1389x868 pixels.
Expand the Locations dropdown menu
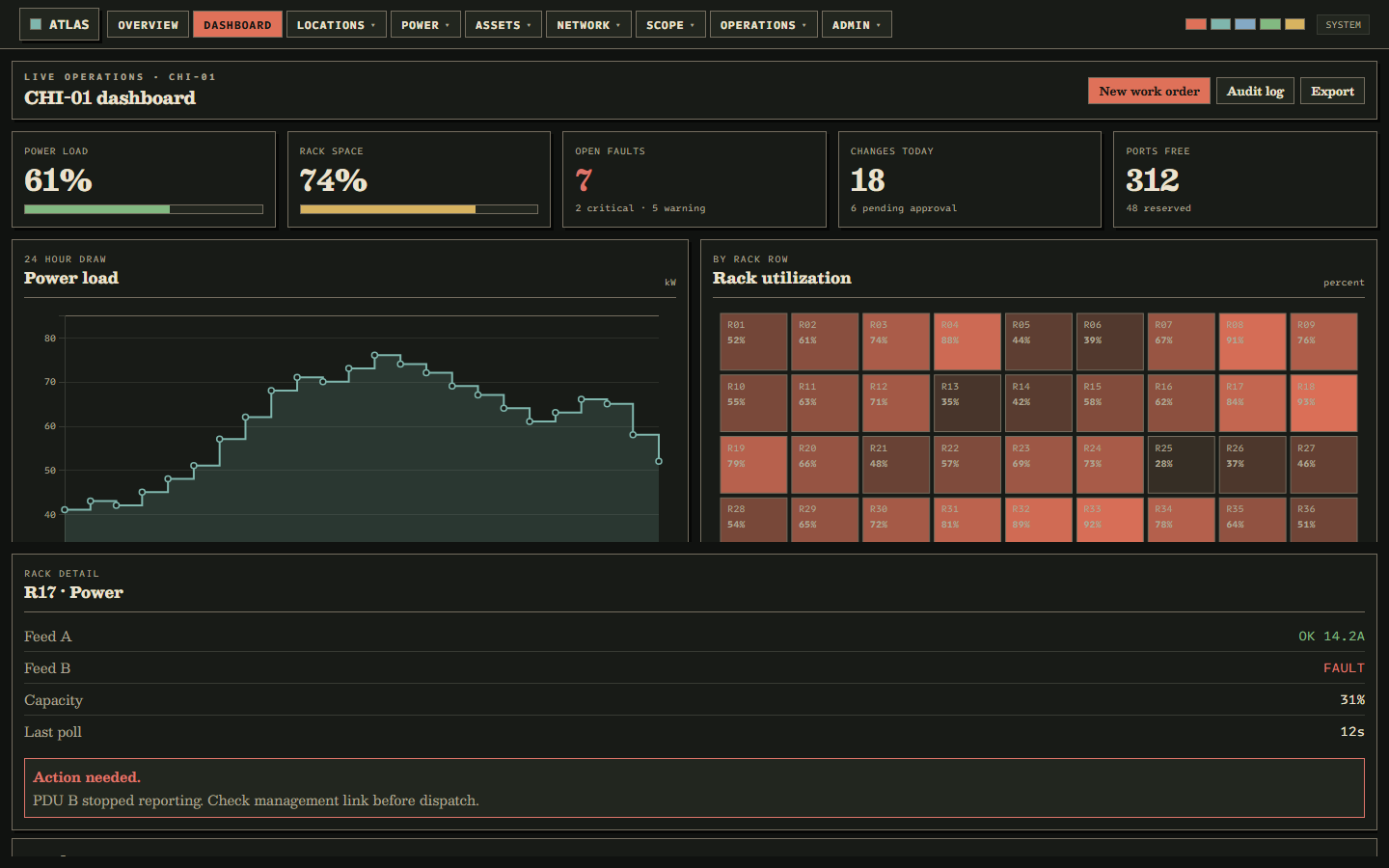(x=336, y=24)
